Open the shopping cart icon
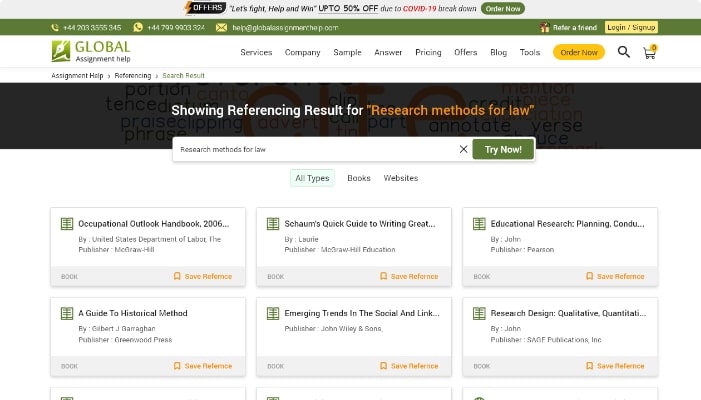 point(650,52)
